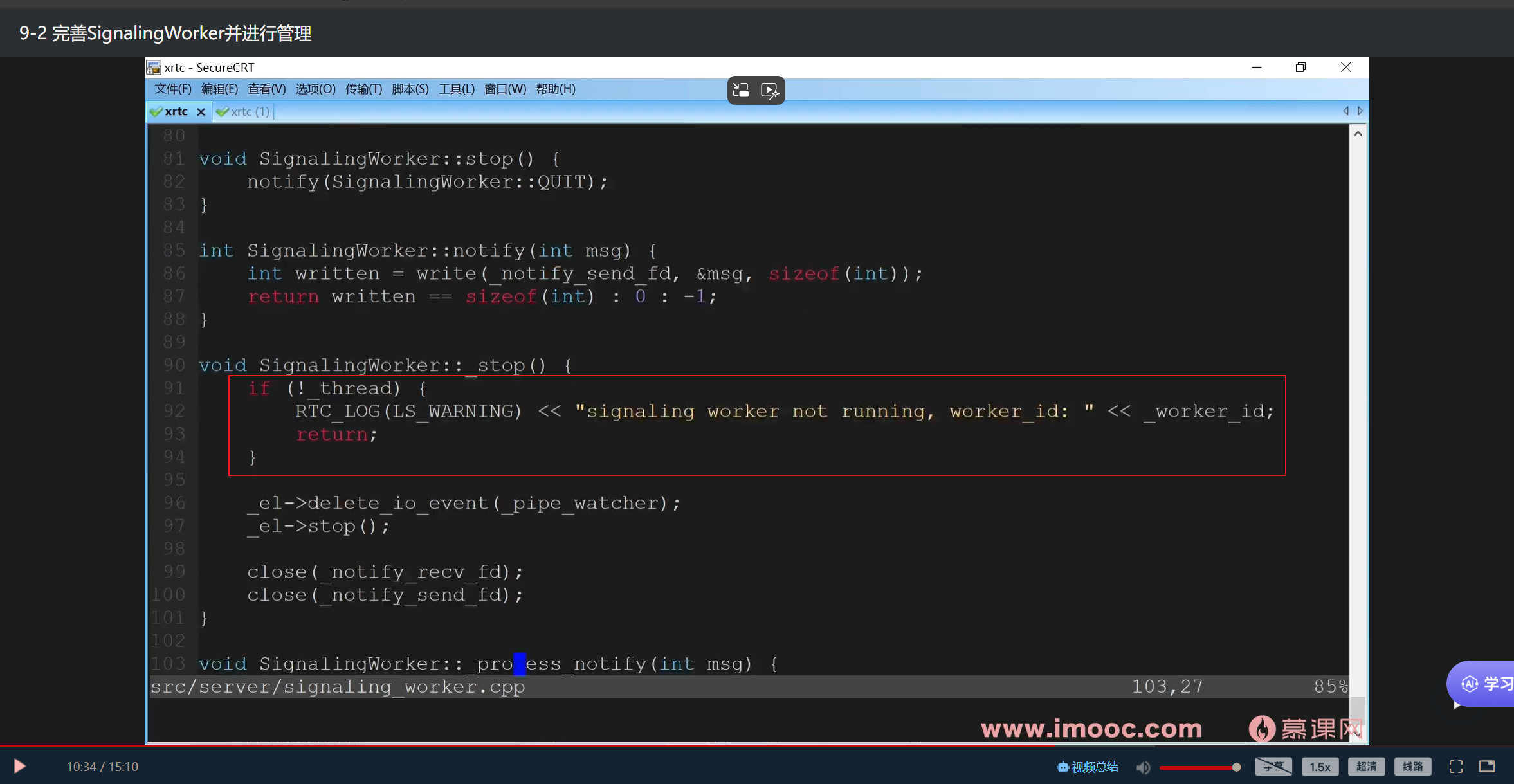Screen dimensions: 1514x784
Task: Click the screenshot capture icon
Action: point(741,90)
